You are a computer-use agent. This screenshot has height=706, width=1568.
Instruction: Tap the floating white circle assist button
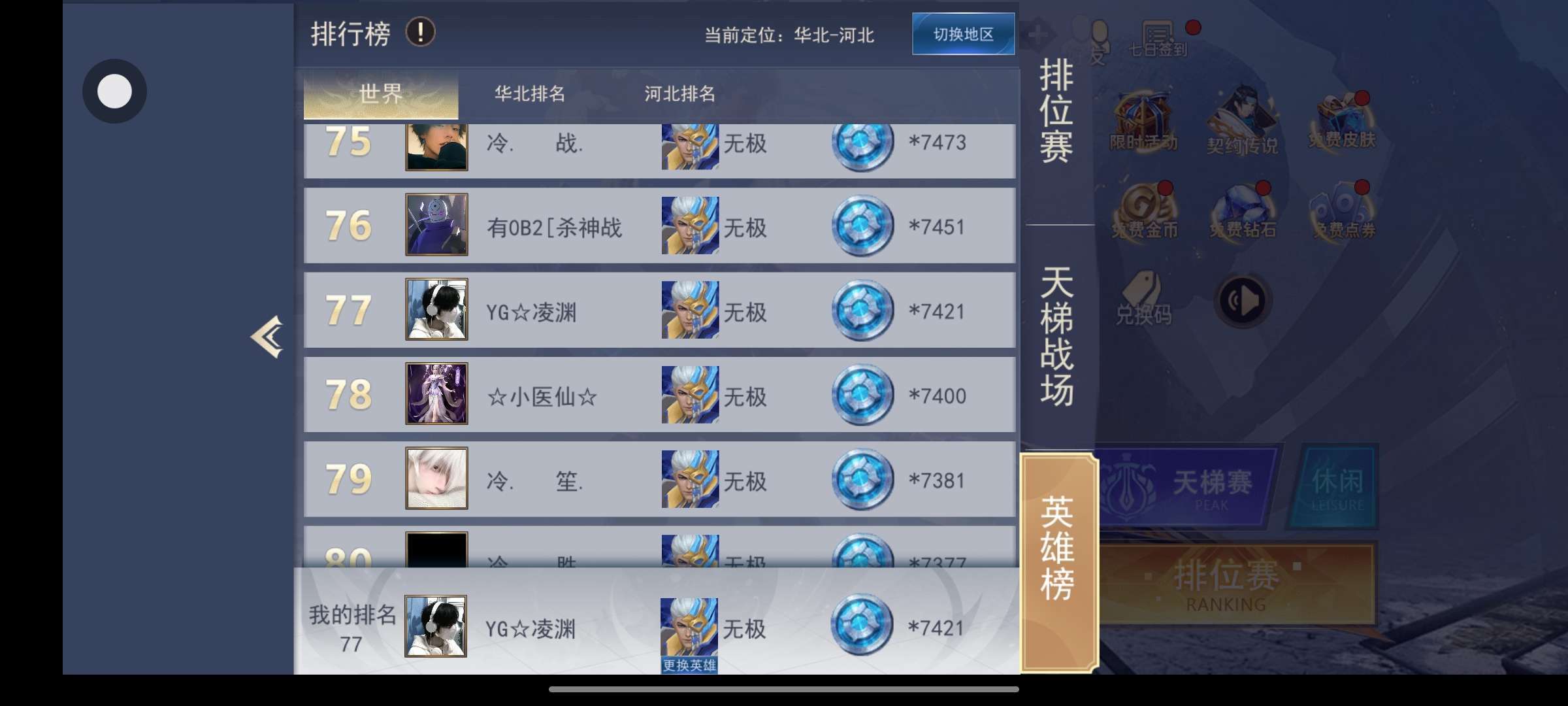[x=114, y=91]
